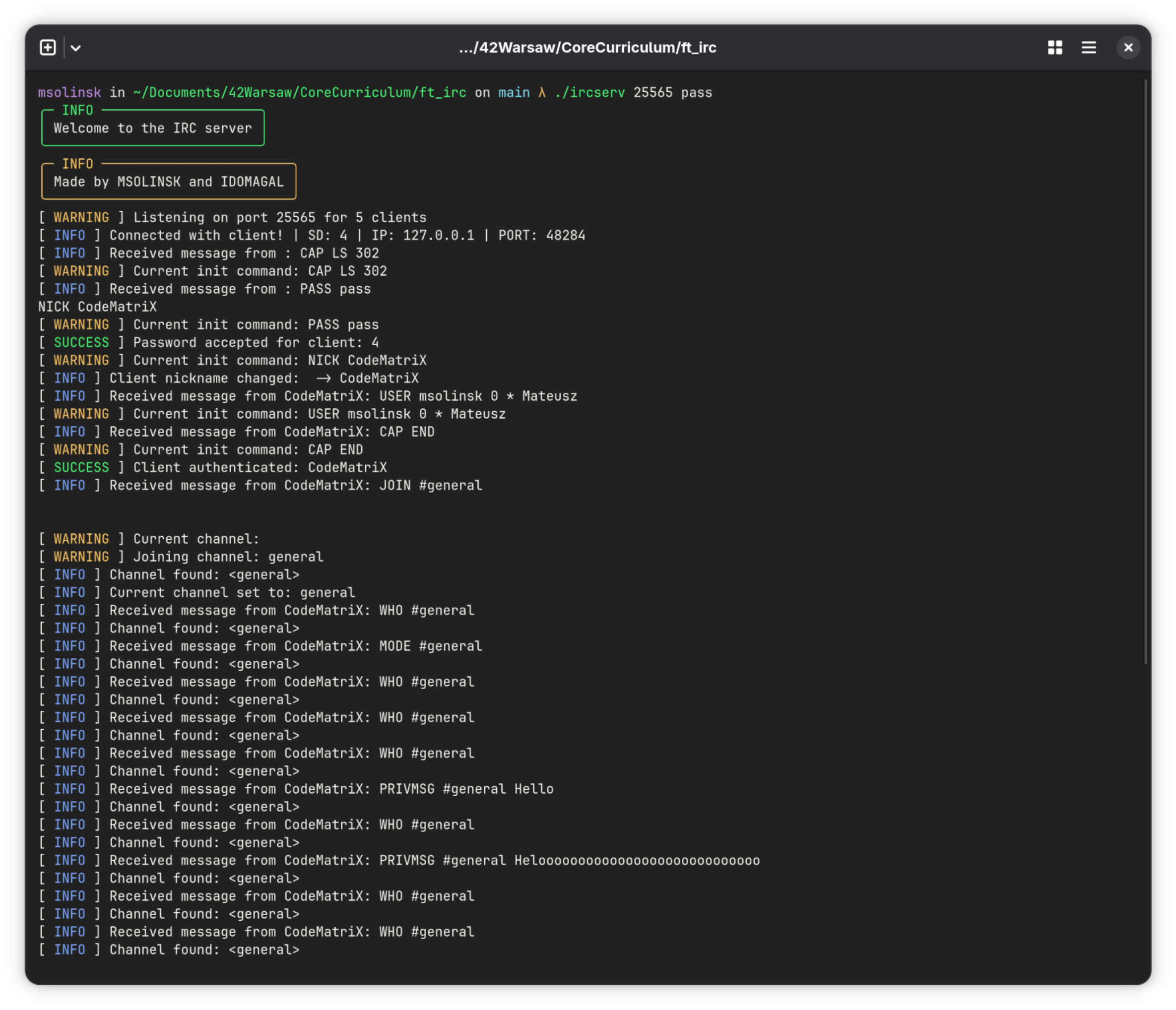Click 'main' branch name in prompt
Image resolution: width=1176 pixels, height=1010 pixels.
(514, 92)
